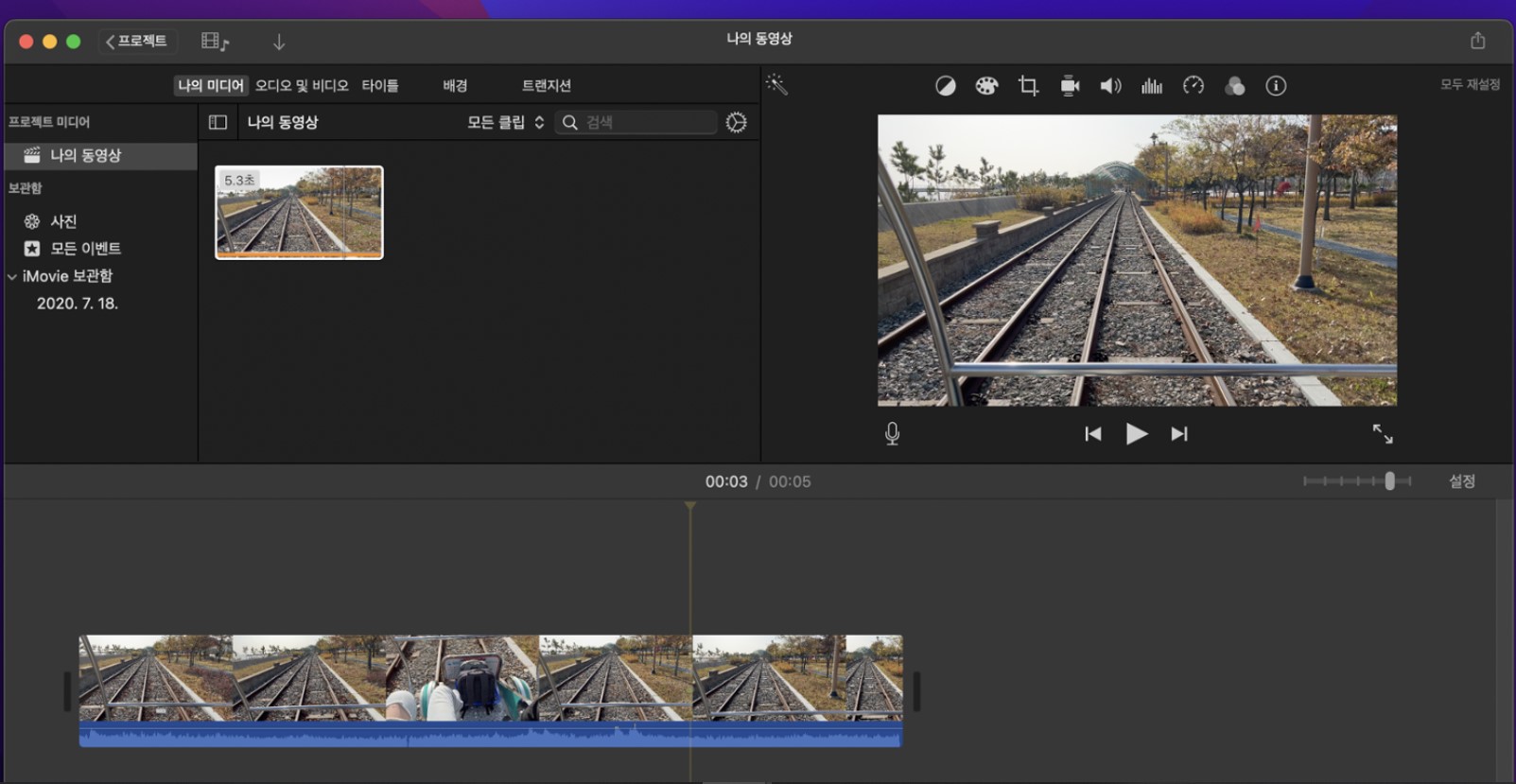Open color balance tool

(945, 86)
